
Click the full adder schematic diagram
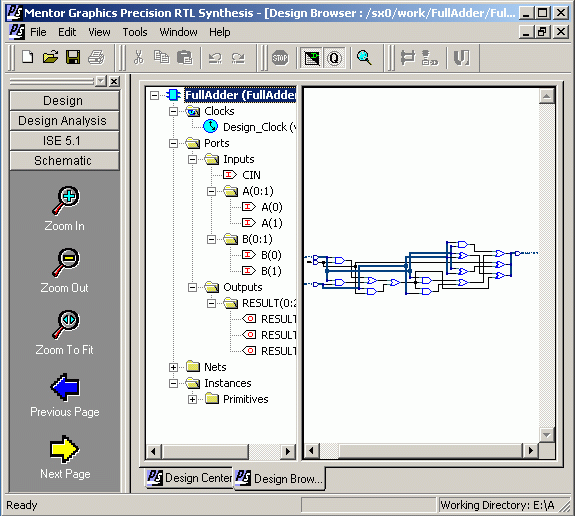(x=421, y=268)
